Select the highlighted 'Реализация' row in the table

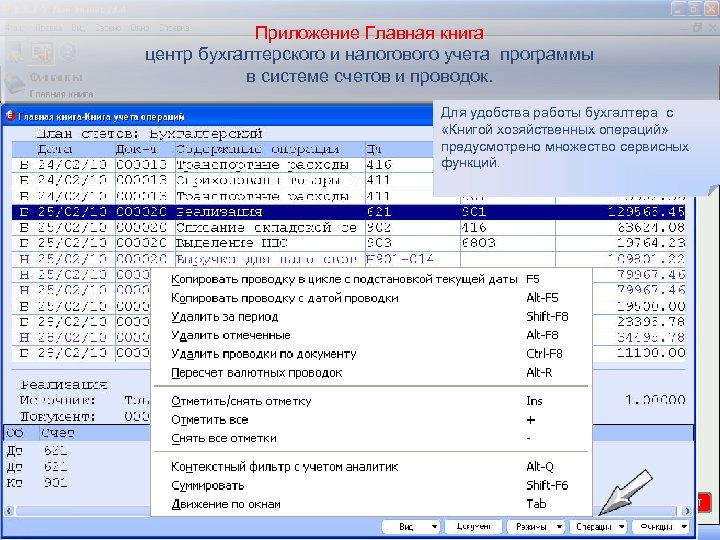(349, 212)
